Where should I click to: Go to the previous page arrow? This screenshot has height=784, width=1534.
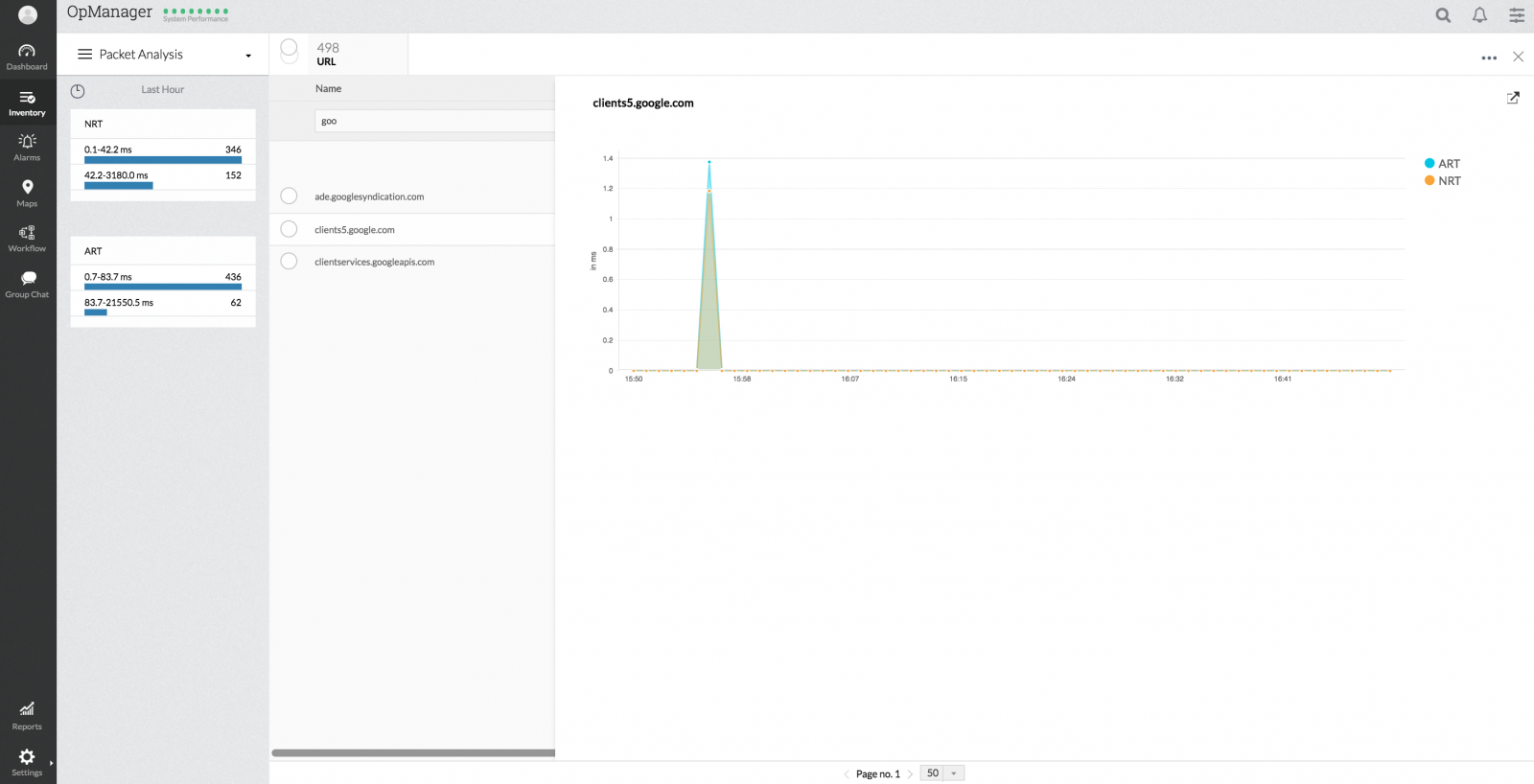click(847, 774)
